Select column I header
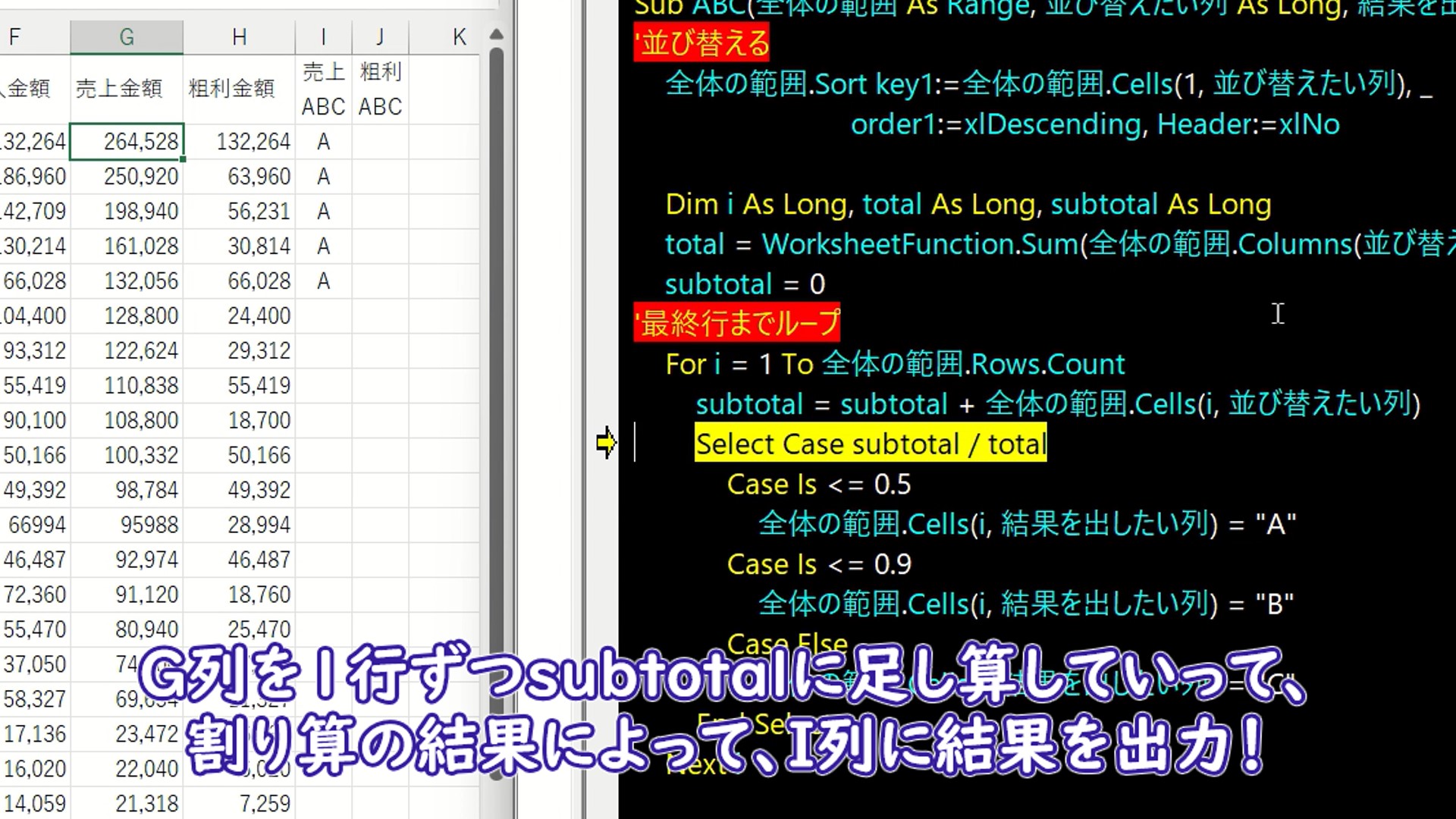Viewport: 1456px width, 819px height. 324,36
